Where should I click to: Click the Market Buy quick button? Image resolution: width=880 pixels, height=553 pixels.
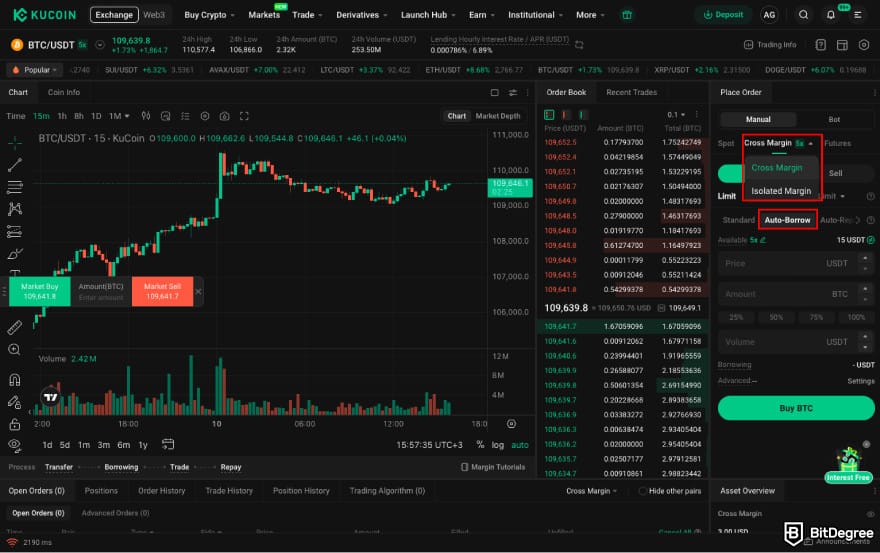point(40,291)
